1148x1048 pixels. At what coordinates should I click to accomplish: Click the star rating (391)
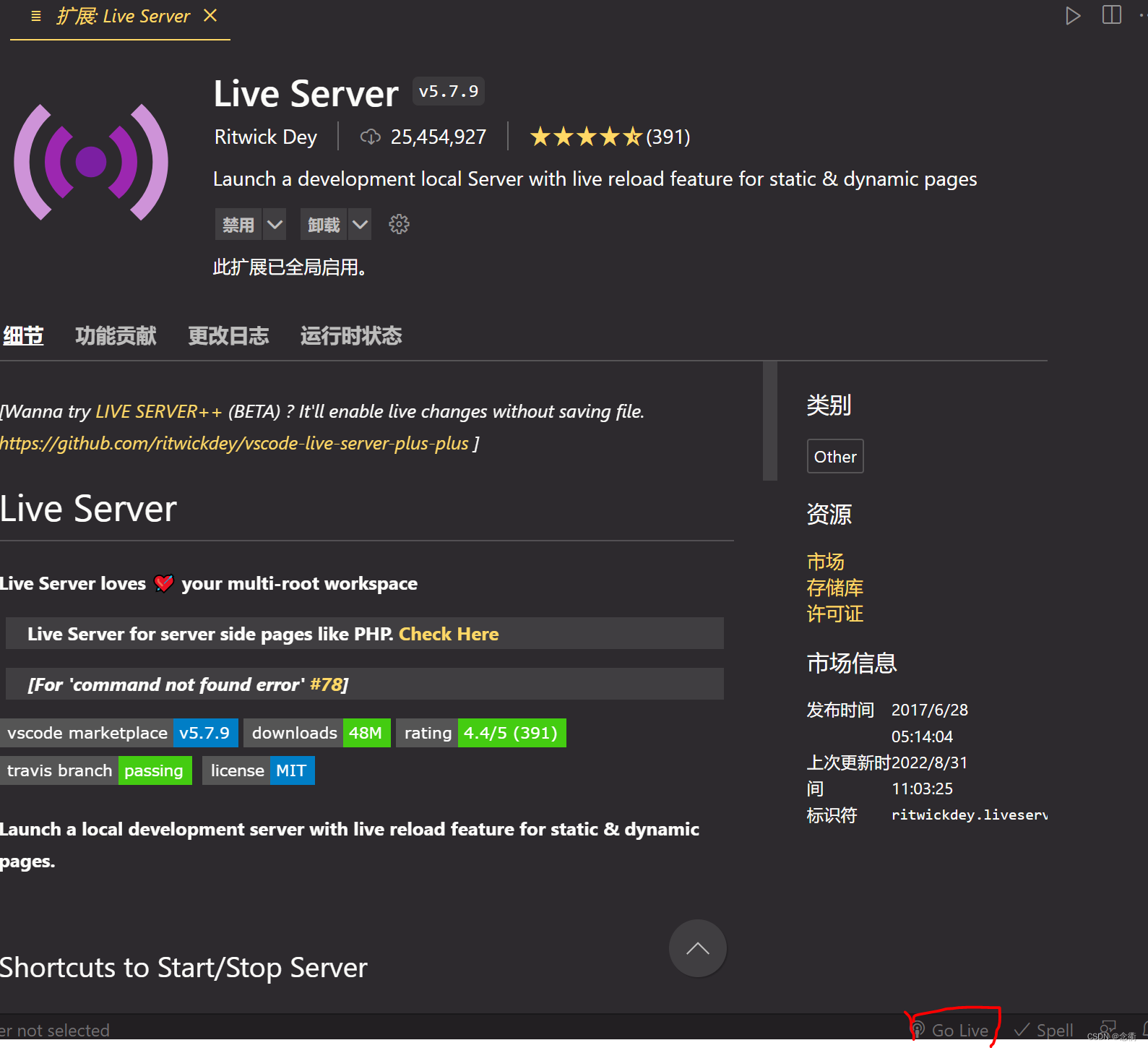(610, 137)
